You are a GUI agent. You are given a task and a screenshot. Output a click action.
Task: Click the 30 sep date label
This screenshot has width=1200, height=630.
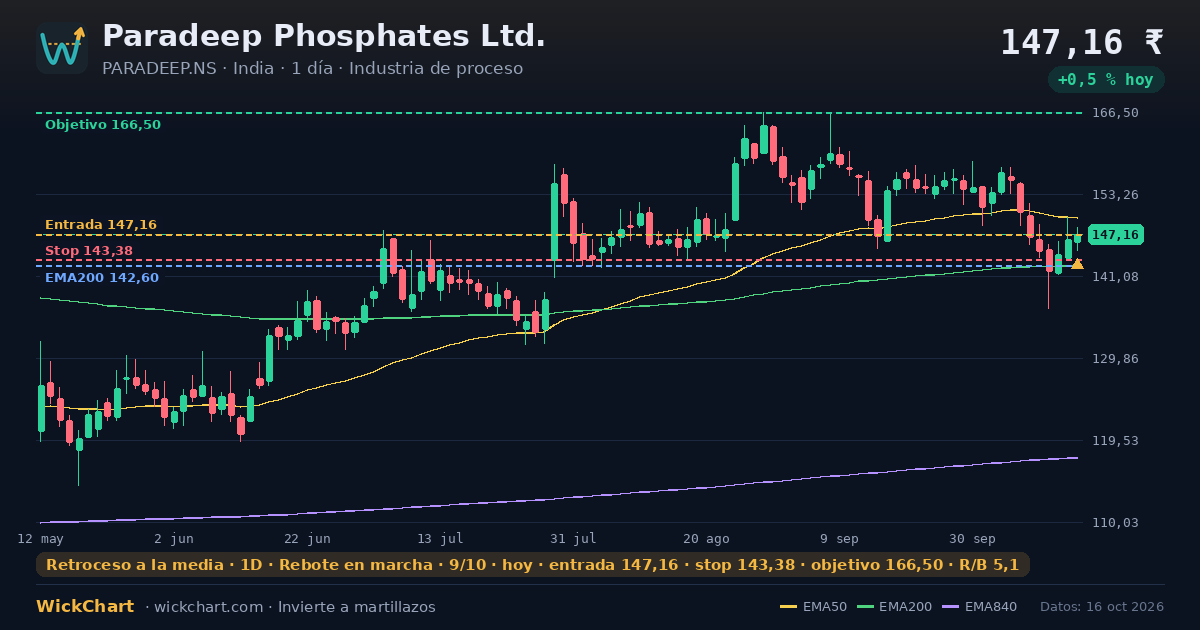972,538
